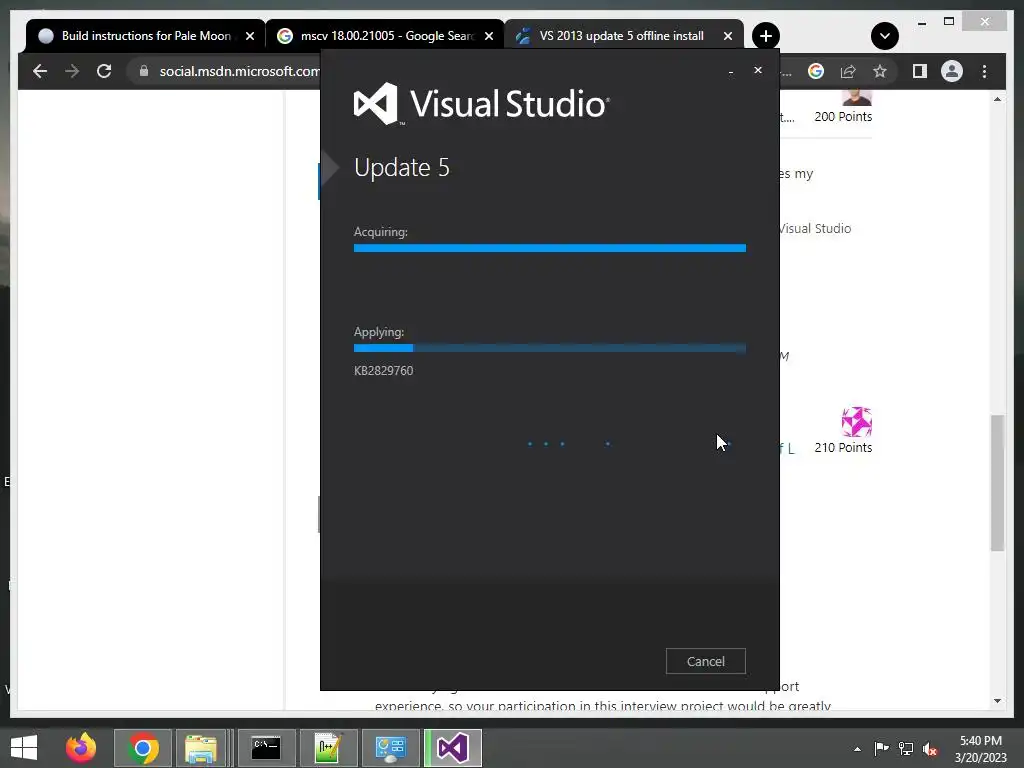Bookmark this page with star icon

coord(880,71)
